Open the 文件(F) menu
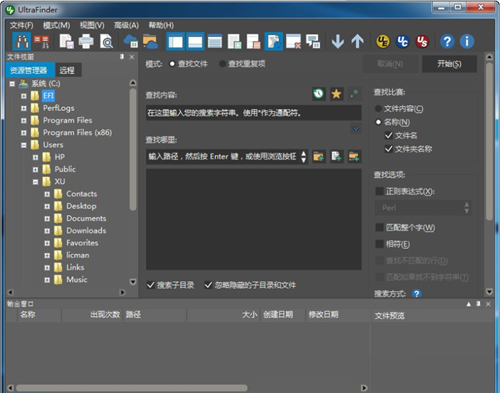500x393 pixels. [x=21, y=25]
